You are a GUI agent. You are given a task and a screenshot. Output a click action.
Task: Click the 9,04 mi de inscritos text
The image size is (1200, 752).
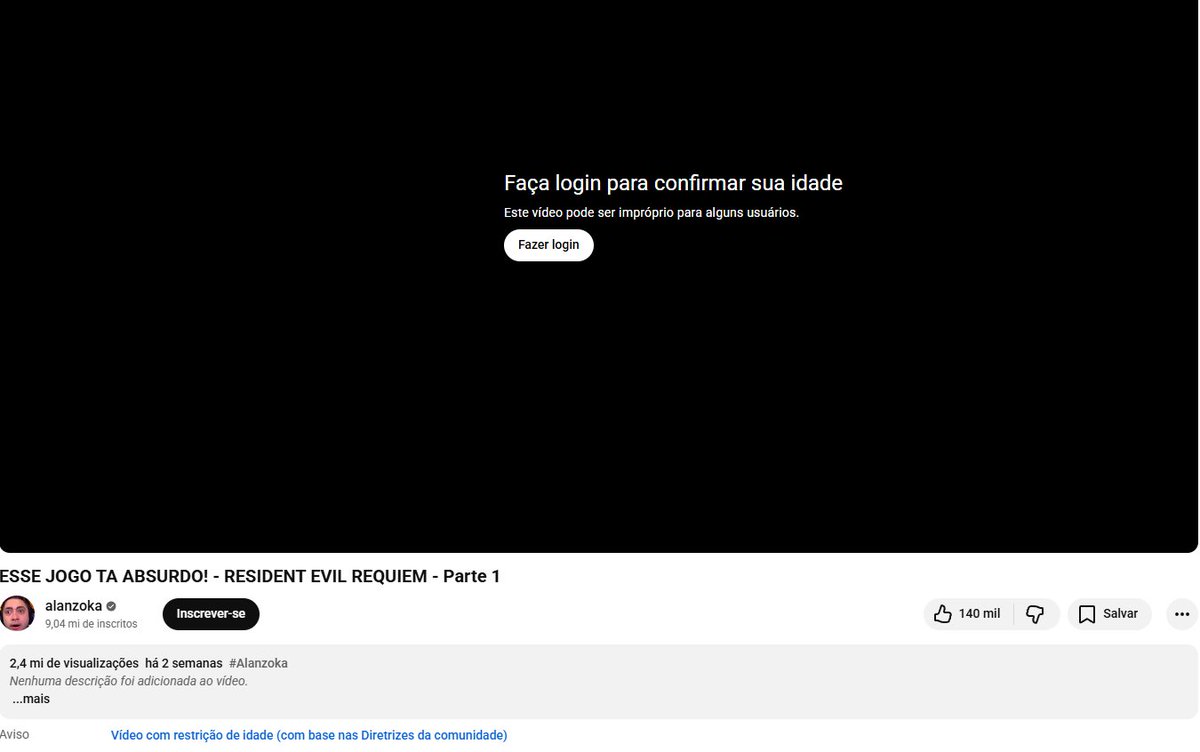[x=91, y=624]
